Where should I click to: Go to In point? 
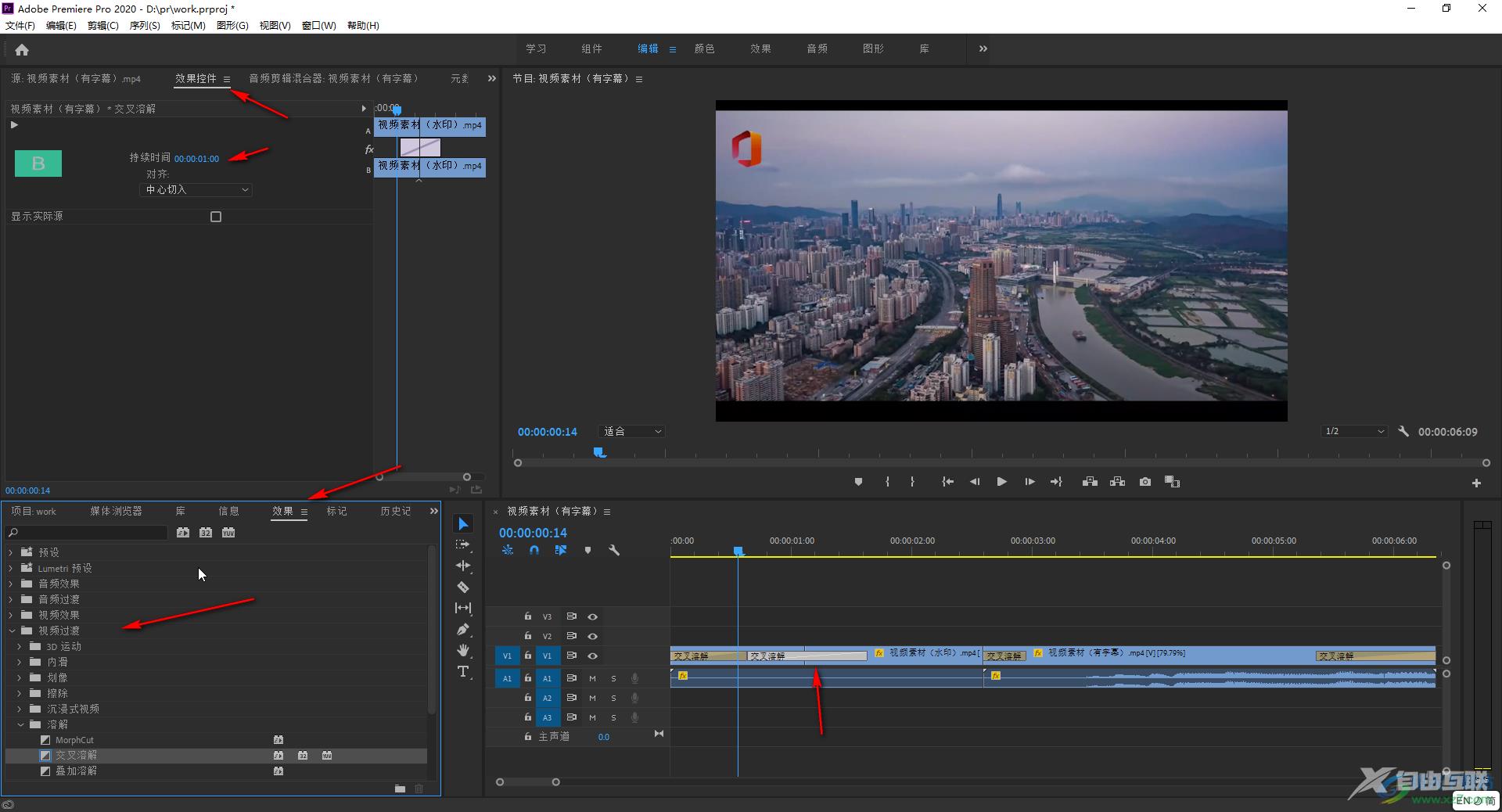pyautogui.click(x=947, y=482)
